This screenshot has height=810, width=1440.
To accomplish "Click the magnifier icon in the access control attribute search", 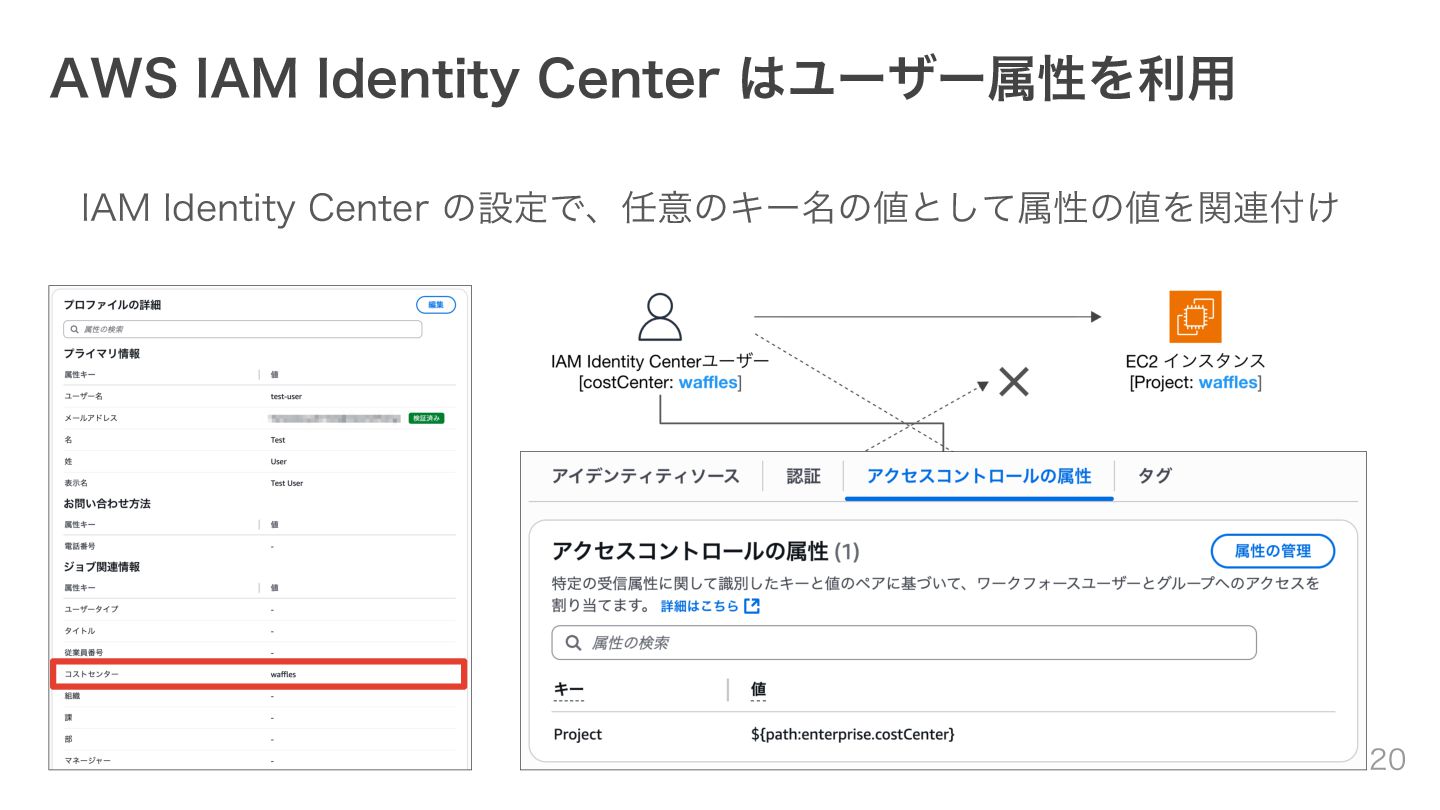I will click(573, 643).
